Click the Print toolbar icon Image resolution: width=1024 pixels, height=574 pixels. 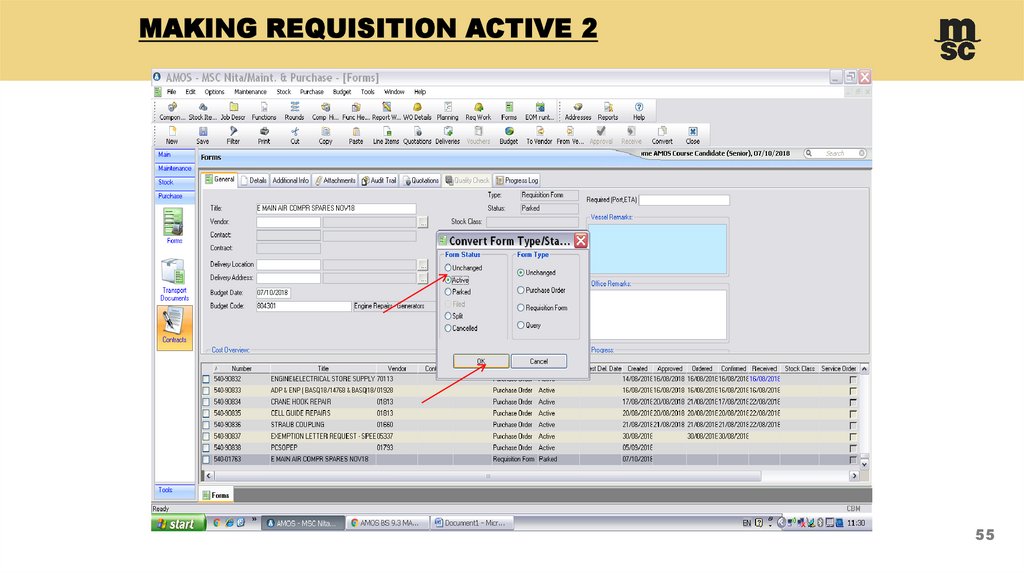(264, 135)
